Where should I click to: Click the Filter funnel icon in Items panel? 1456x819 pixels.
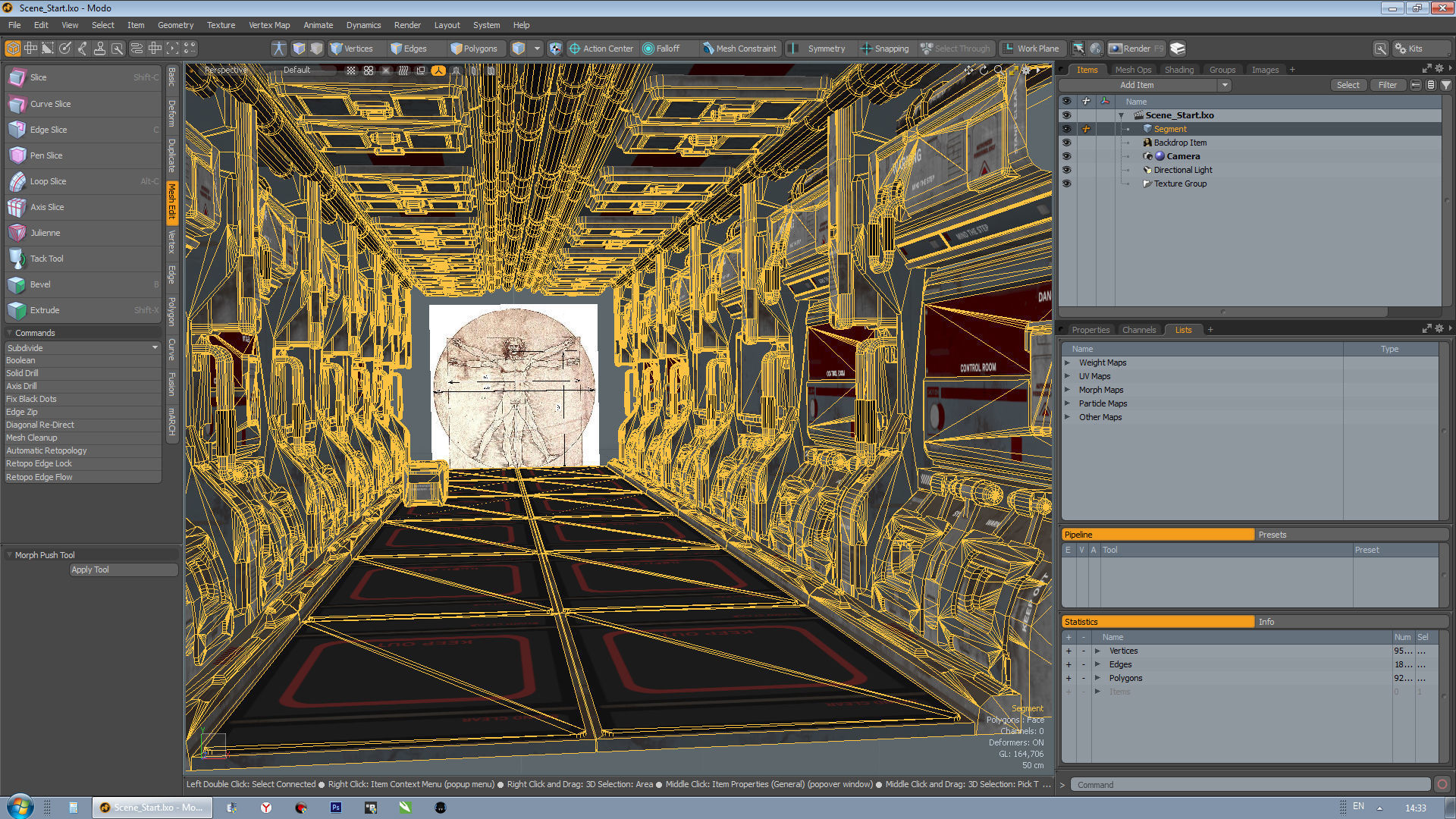(1445, 85)
